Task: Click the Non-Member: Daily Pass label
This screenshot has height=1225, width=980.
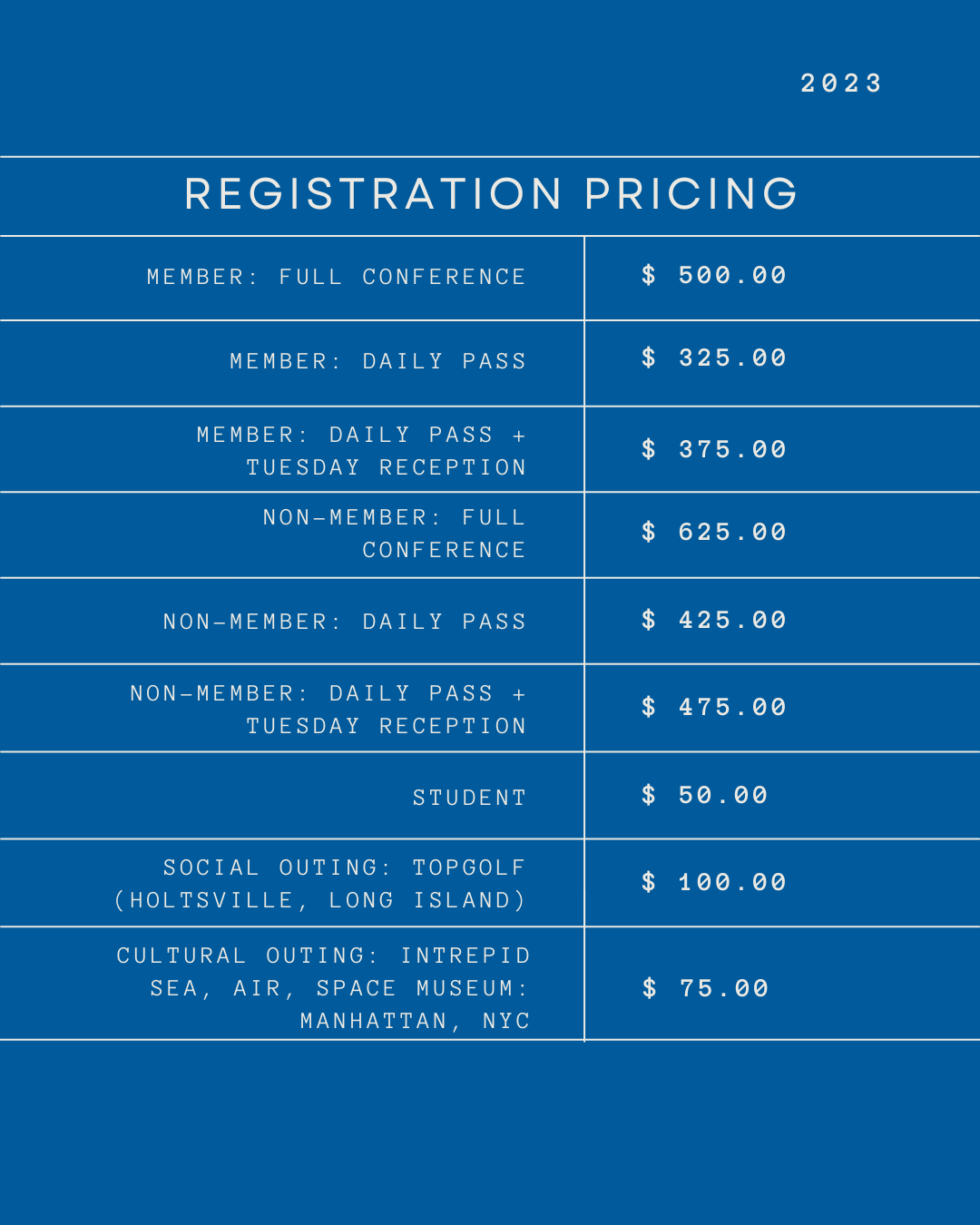Action: point(345,622)
